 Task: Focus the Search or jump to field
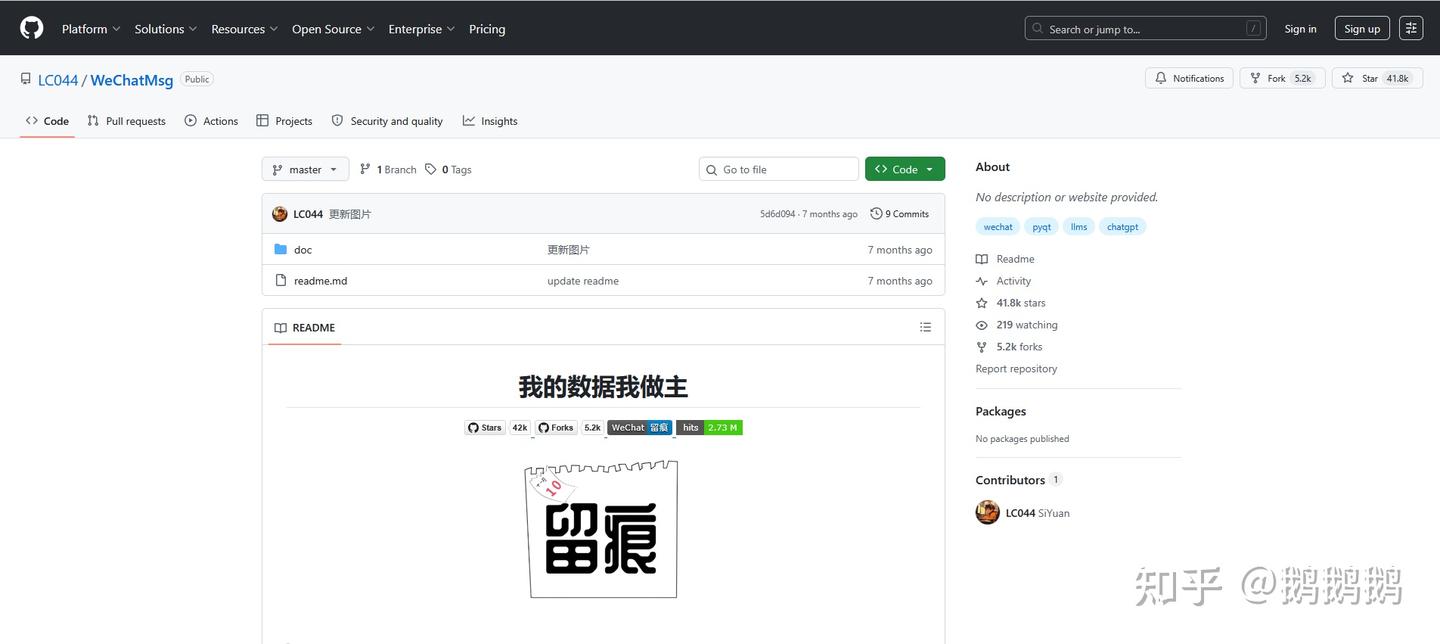point(1145,29)
